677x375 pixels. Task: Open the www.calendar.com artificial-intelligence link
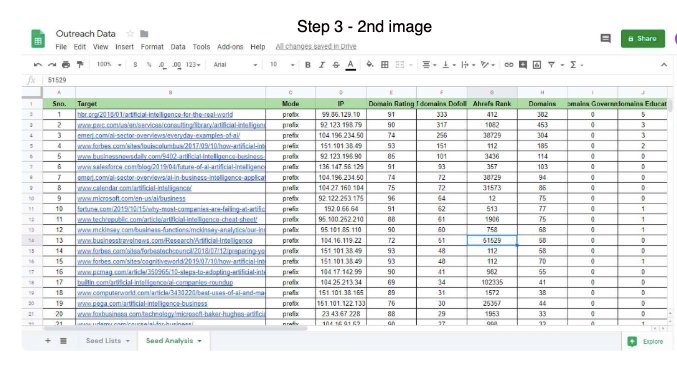click(134, 188)
